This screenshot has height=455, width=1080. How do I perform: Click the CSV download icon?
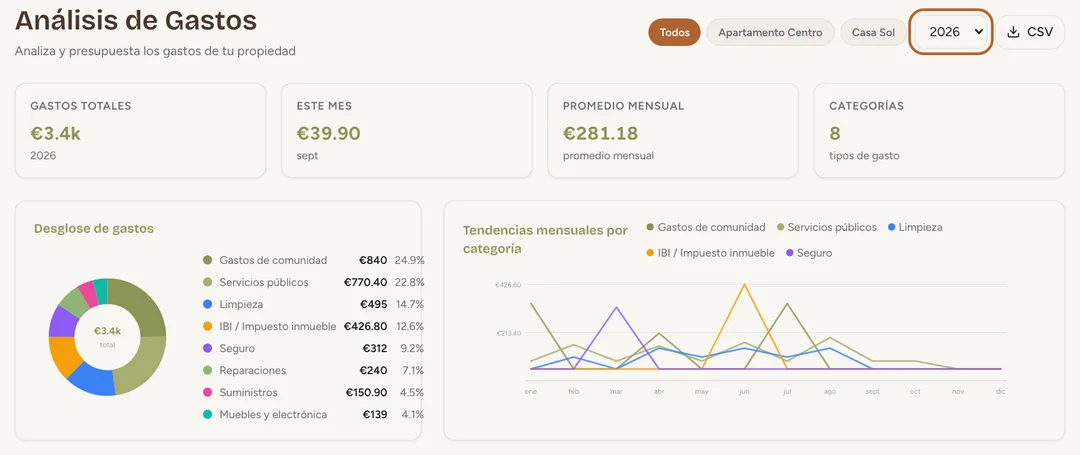tap(1013, 32)
